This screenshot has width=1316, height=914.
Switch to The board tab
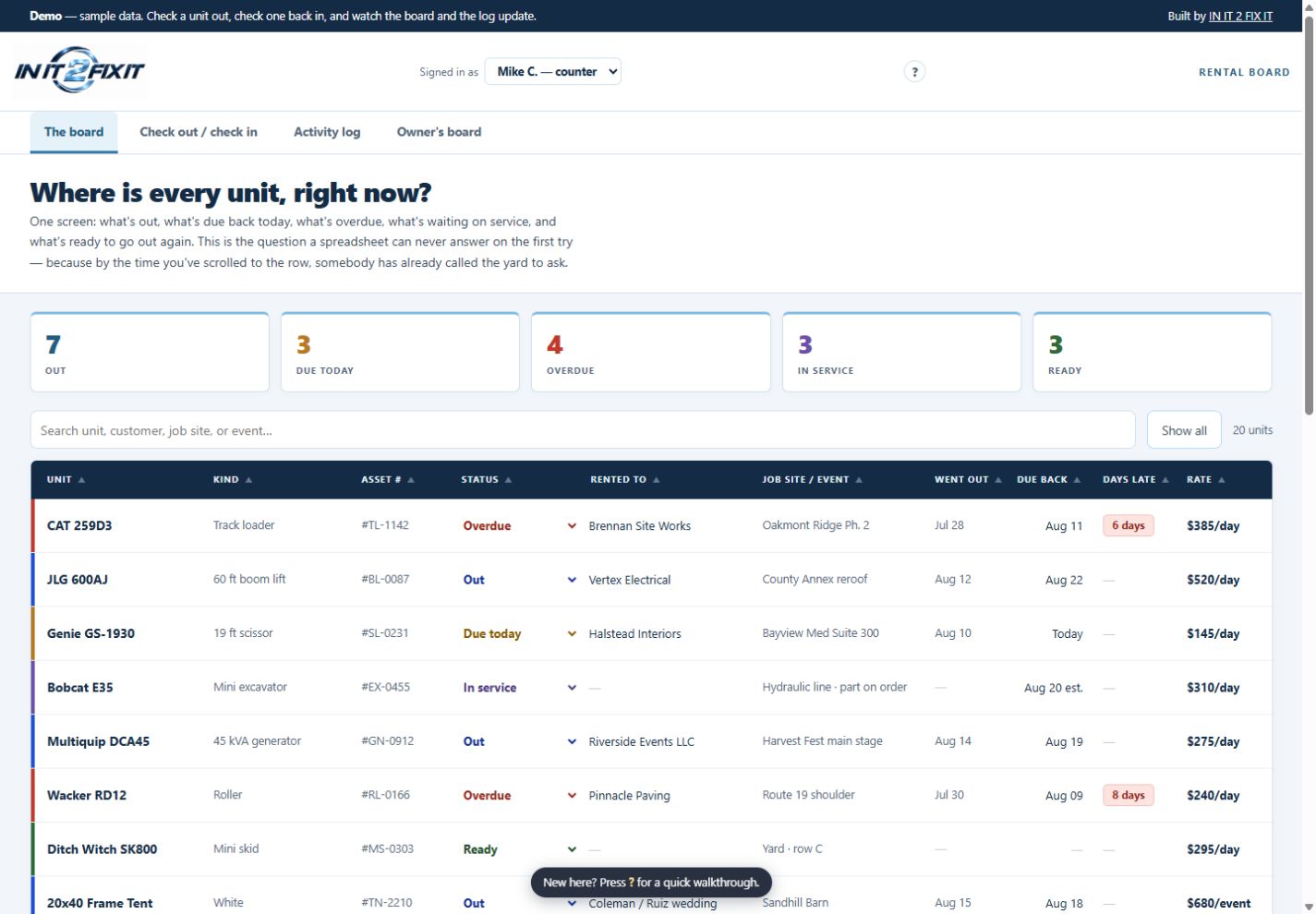[x=74, y=132]
